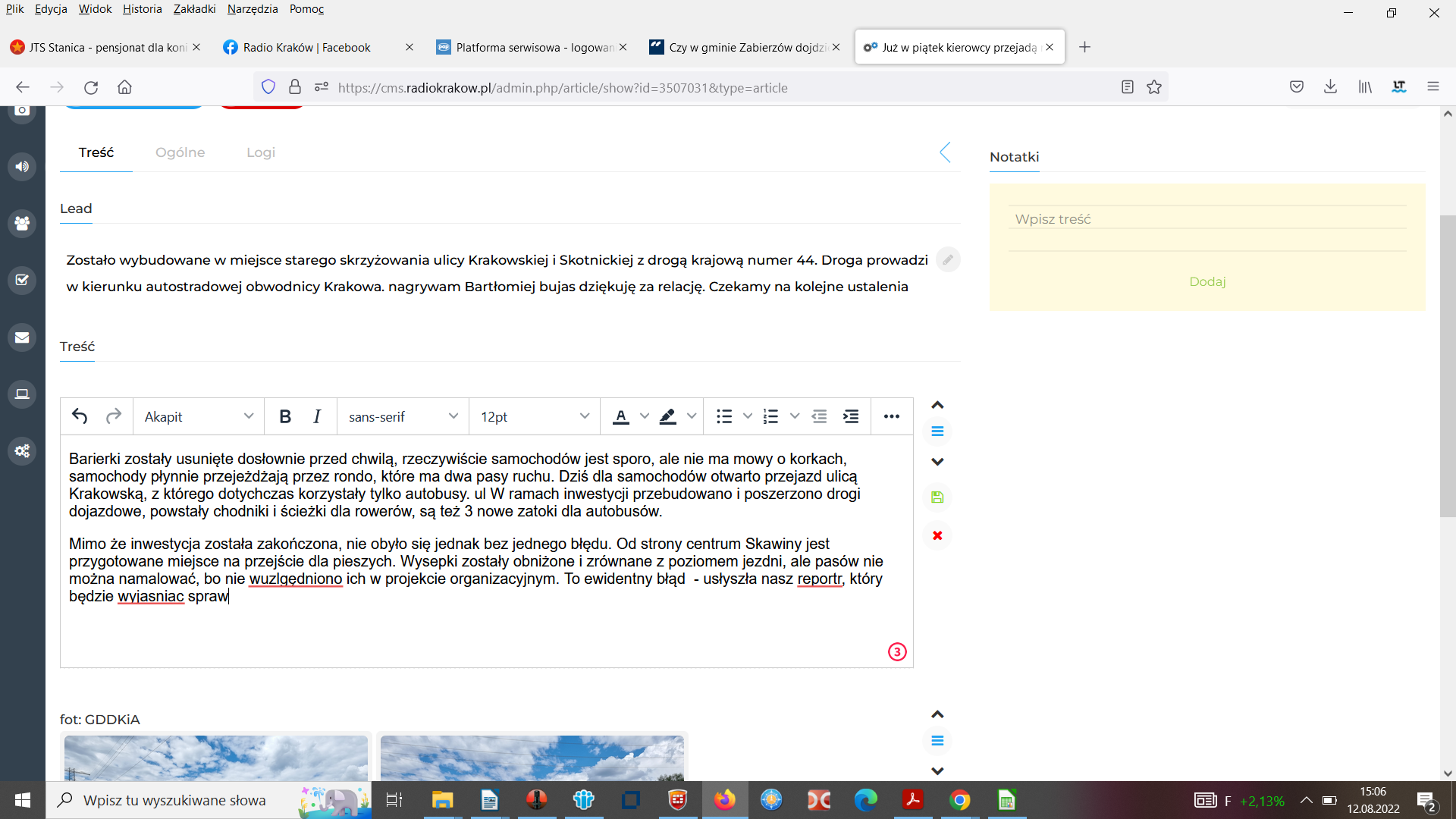This screenshot has width=1456, height=819.
Task: Click the green save icon beside editor
Action: pos(937,497)
